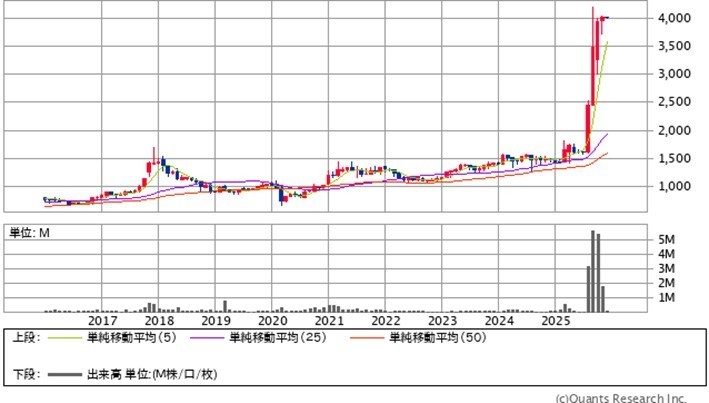Select the 単純移動平均(25) legend label

pos(282,338)
